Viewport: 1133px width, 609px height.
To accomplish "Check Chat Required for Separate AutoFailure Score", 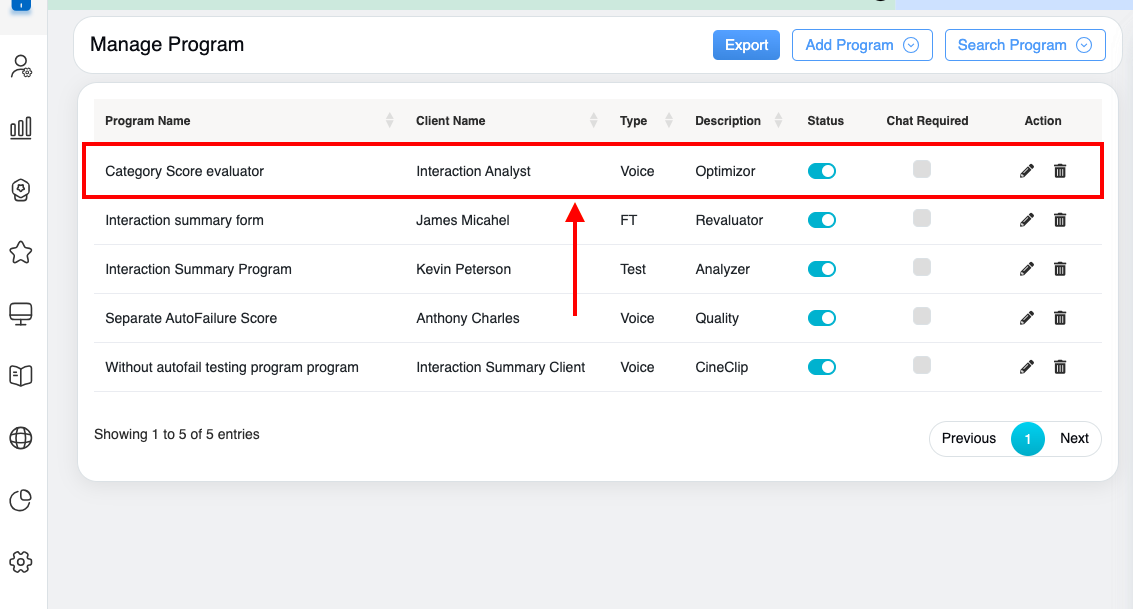I will (x=922, y=316).
